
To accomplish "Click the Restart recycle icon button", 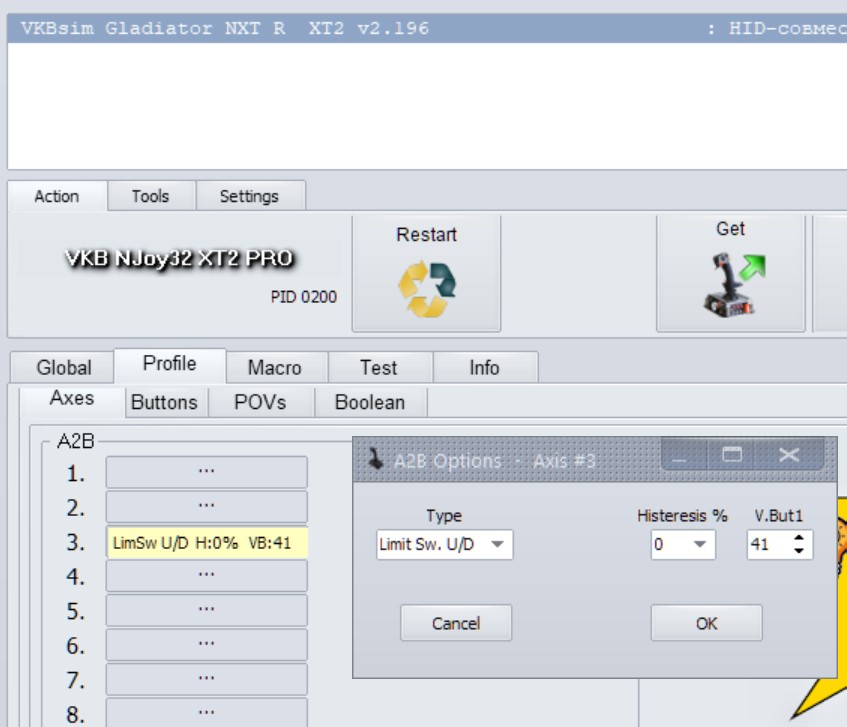I will pyautogui.click(x=426, y=273).
